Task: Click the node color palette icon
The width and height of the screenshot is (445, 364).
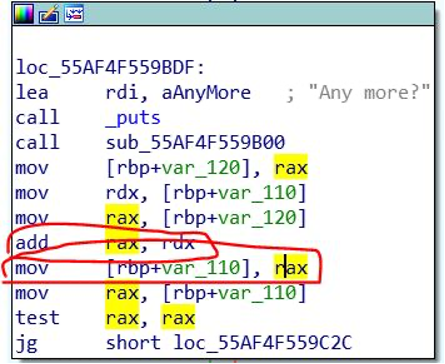Action: 23,14
